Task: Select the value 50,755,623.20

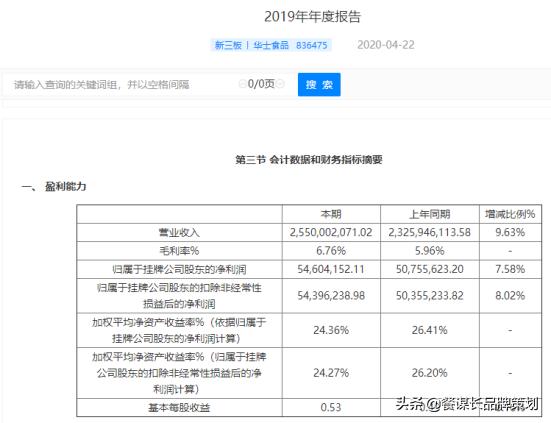Action: [x=430, y=269]
